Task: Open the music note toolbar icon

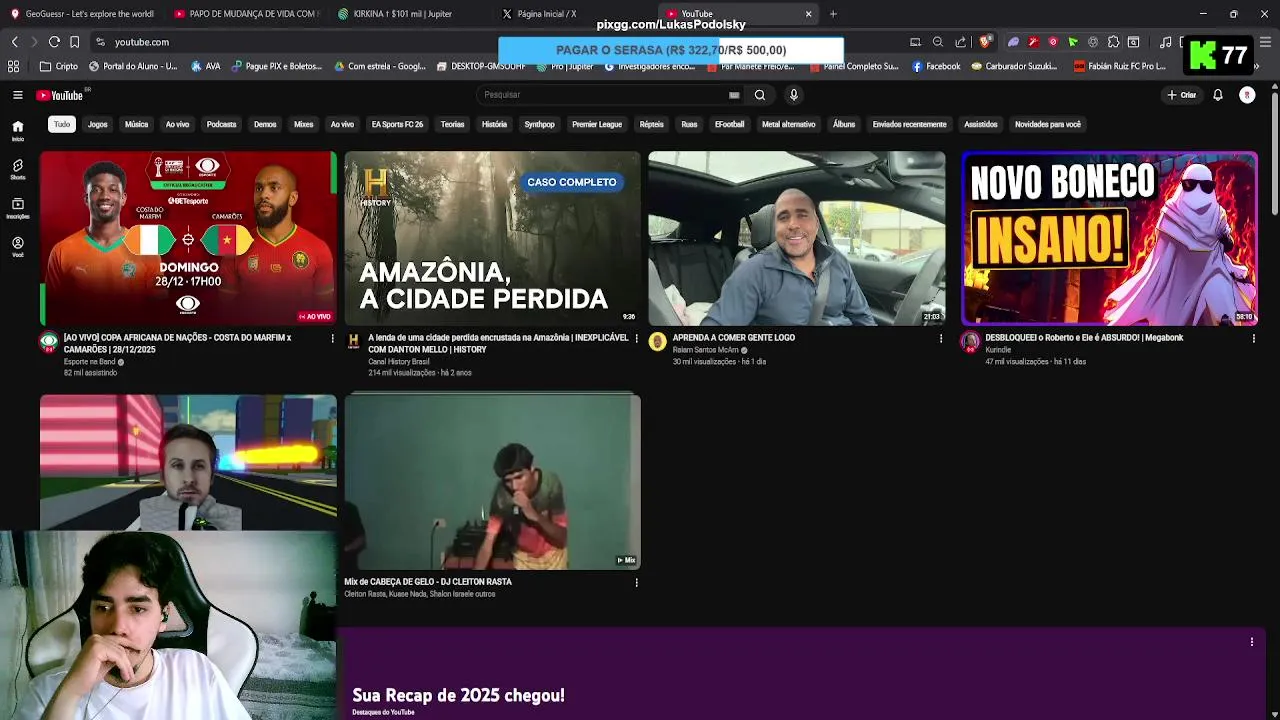Action: pyautogui.click(x=1166, y=42)
